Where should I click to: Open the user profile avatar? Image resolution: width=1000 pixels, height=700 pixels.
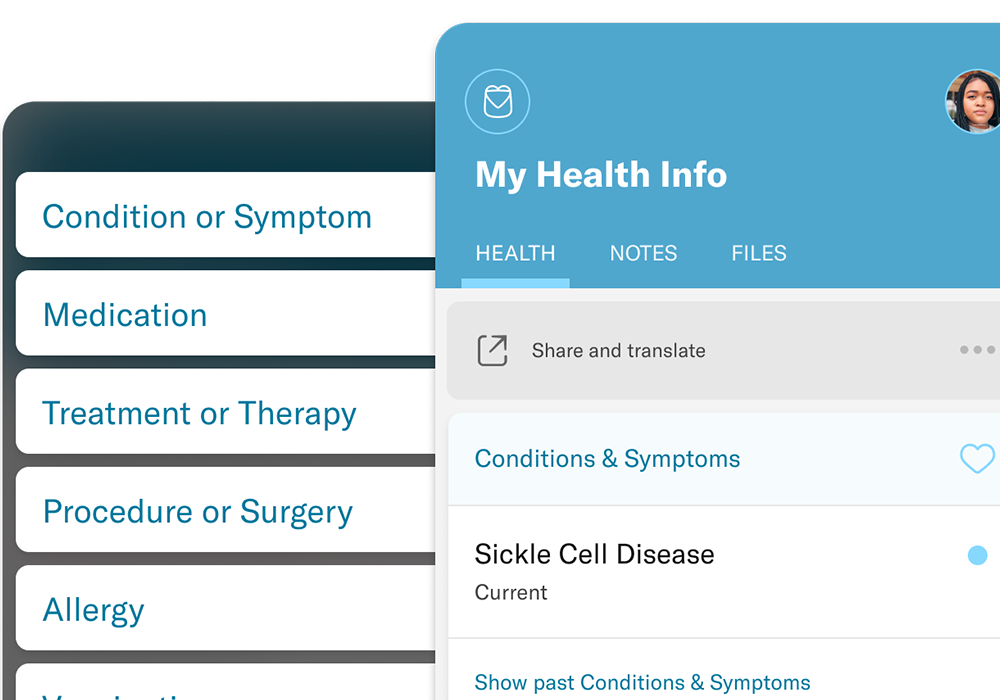973,102
